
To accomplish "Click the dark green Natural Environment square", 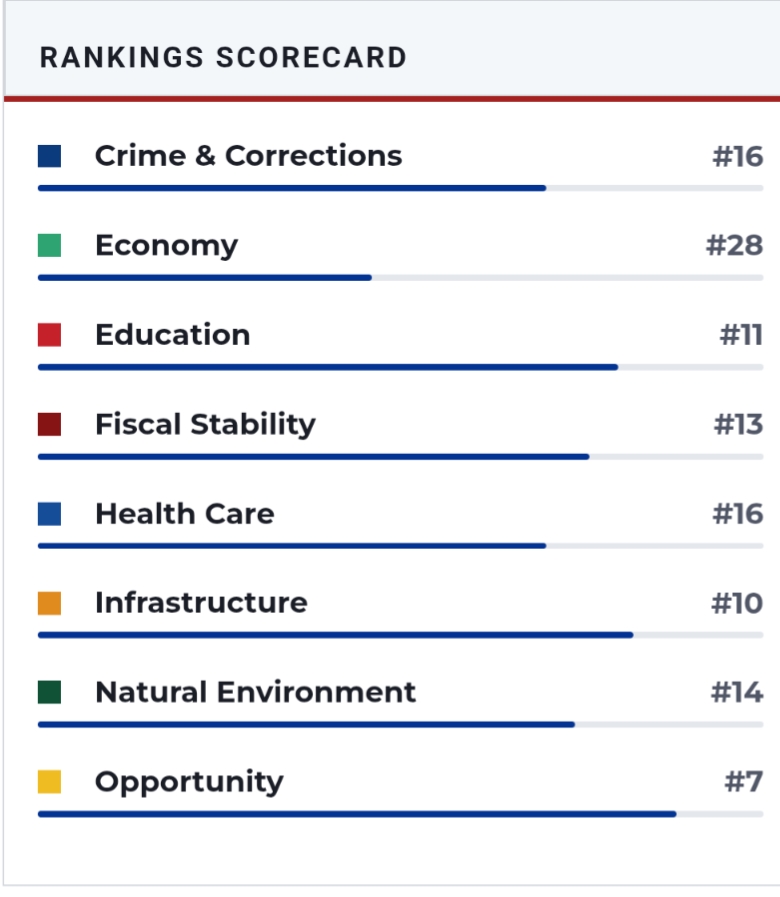I will click(x=49, y=692).
